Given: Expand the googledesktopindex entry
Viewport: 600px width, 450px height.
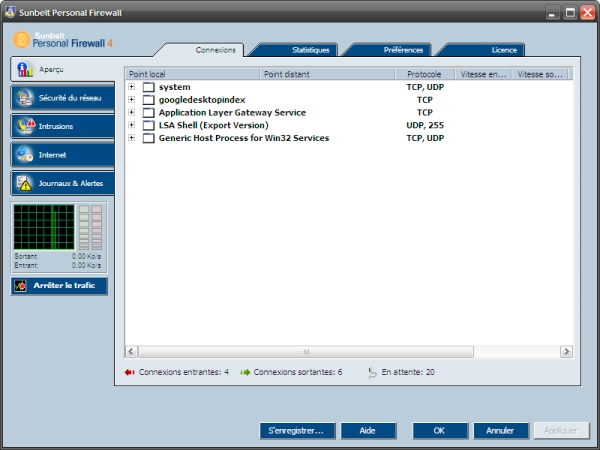Looking at the screenshot, I should point(132,100).
